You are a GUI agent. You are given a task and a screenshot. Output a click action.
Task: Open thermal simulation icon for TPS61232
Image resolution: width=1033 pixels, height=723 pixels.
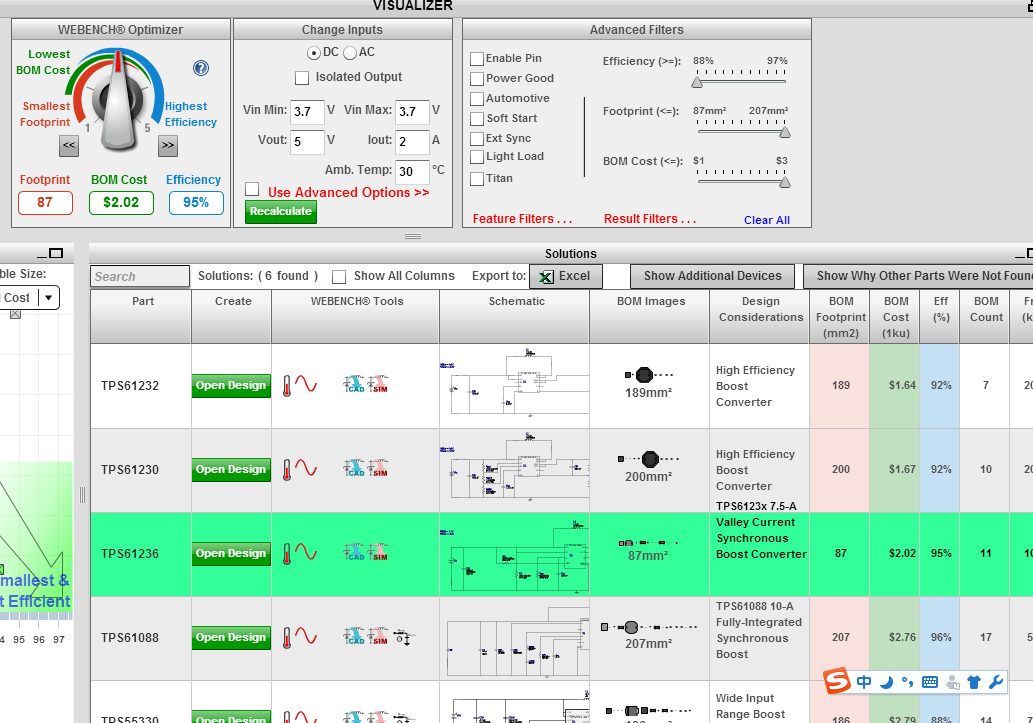pyautogui.click(x=287, y=386)
